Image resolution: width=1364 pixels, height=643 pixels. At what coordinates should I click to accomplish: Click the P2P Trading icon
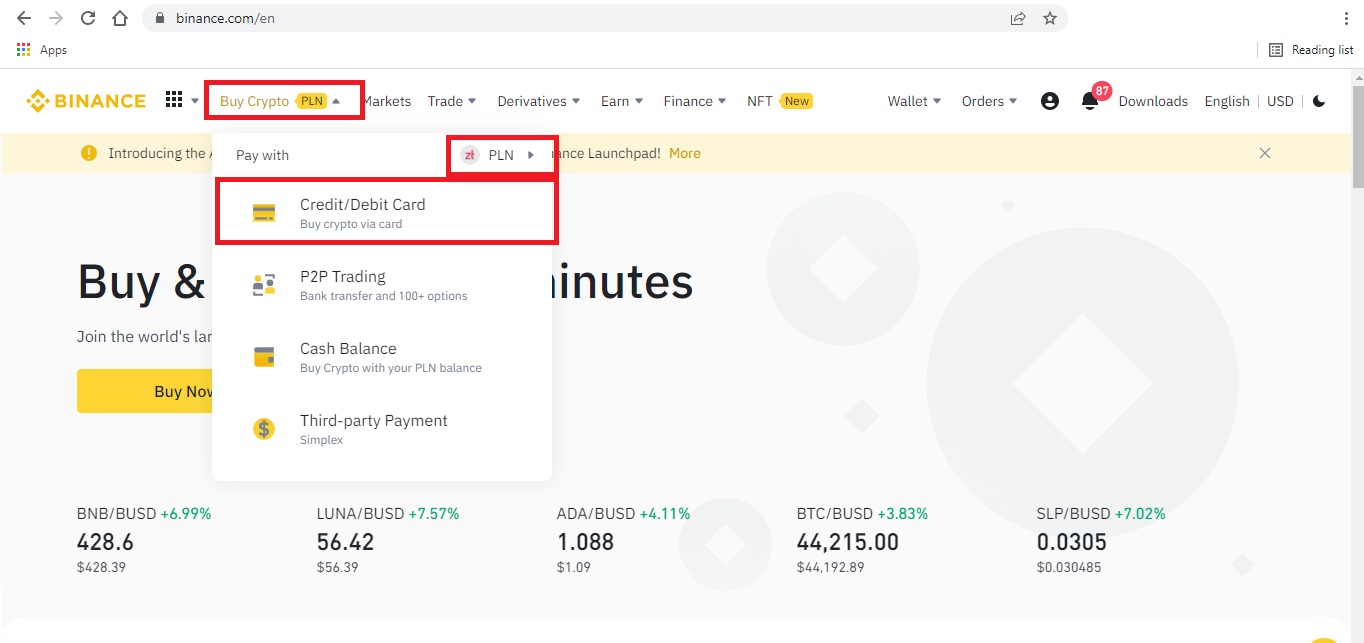[x=264, y=285]
